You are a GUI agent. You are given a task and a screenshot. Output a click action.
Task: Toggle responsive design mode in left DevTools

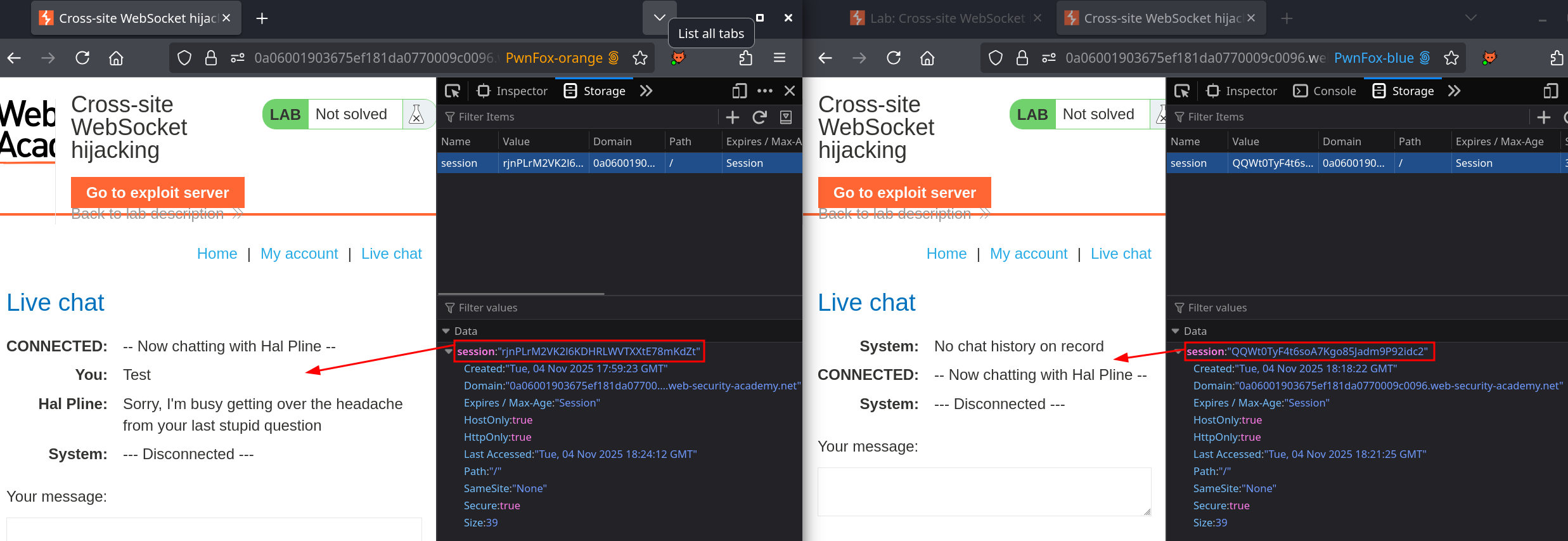point(739,91)
